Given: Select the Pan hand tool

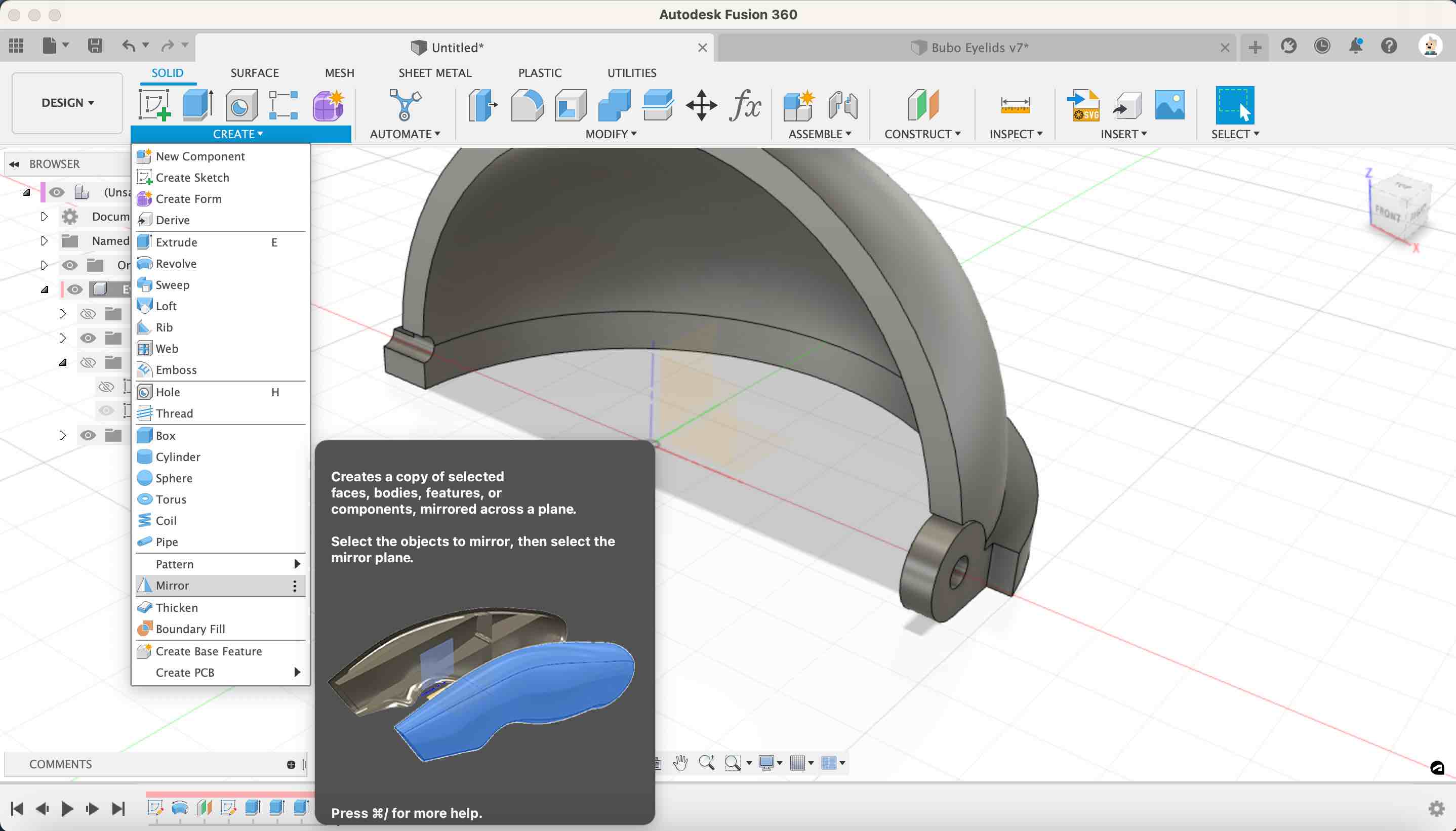Looking at the screenshot, I should coord(680,763).
